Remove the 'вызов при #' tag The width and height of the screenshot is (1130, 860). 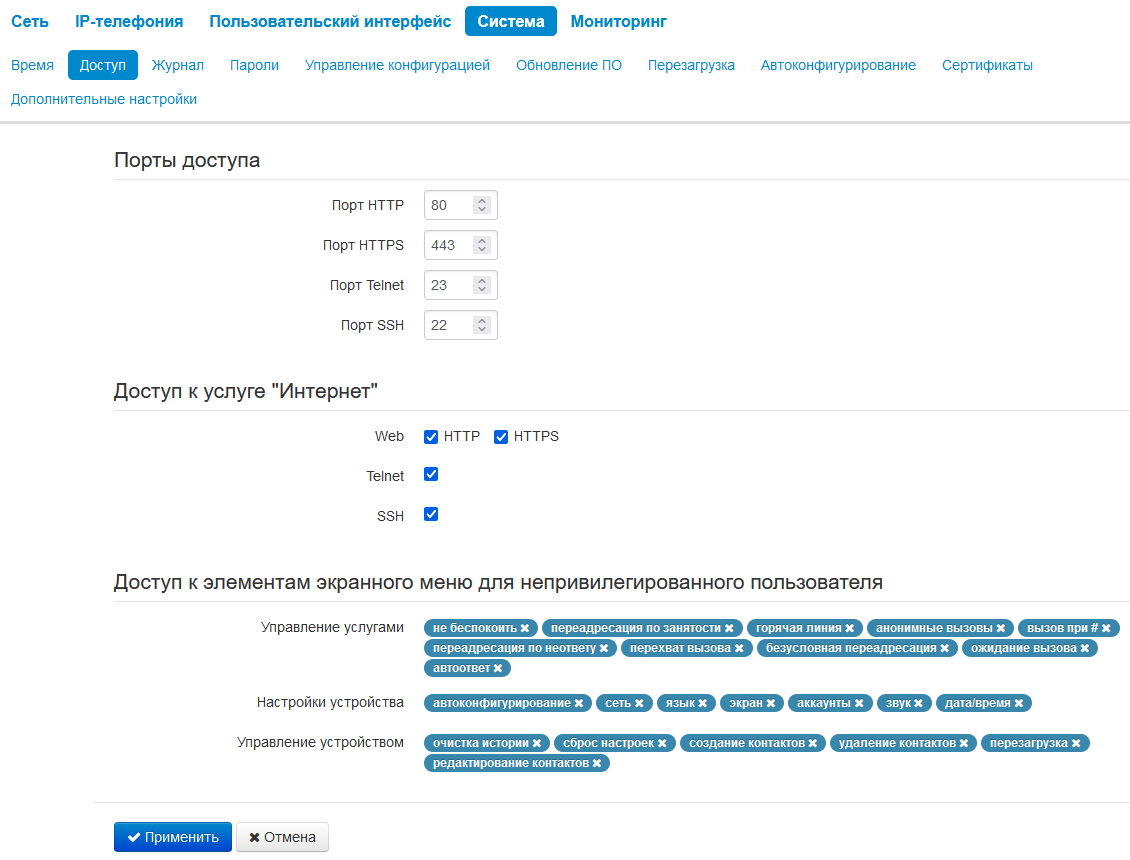1106,629
